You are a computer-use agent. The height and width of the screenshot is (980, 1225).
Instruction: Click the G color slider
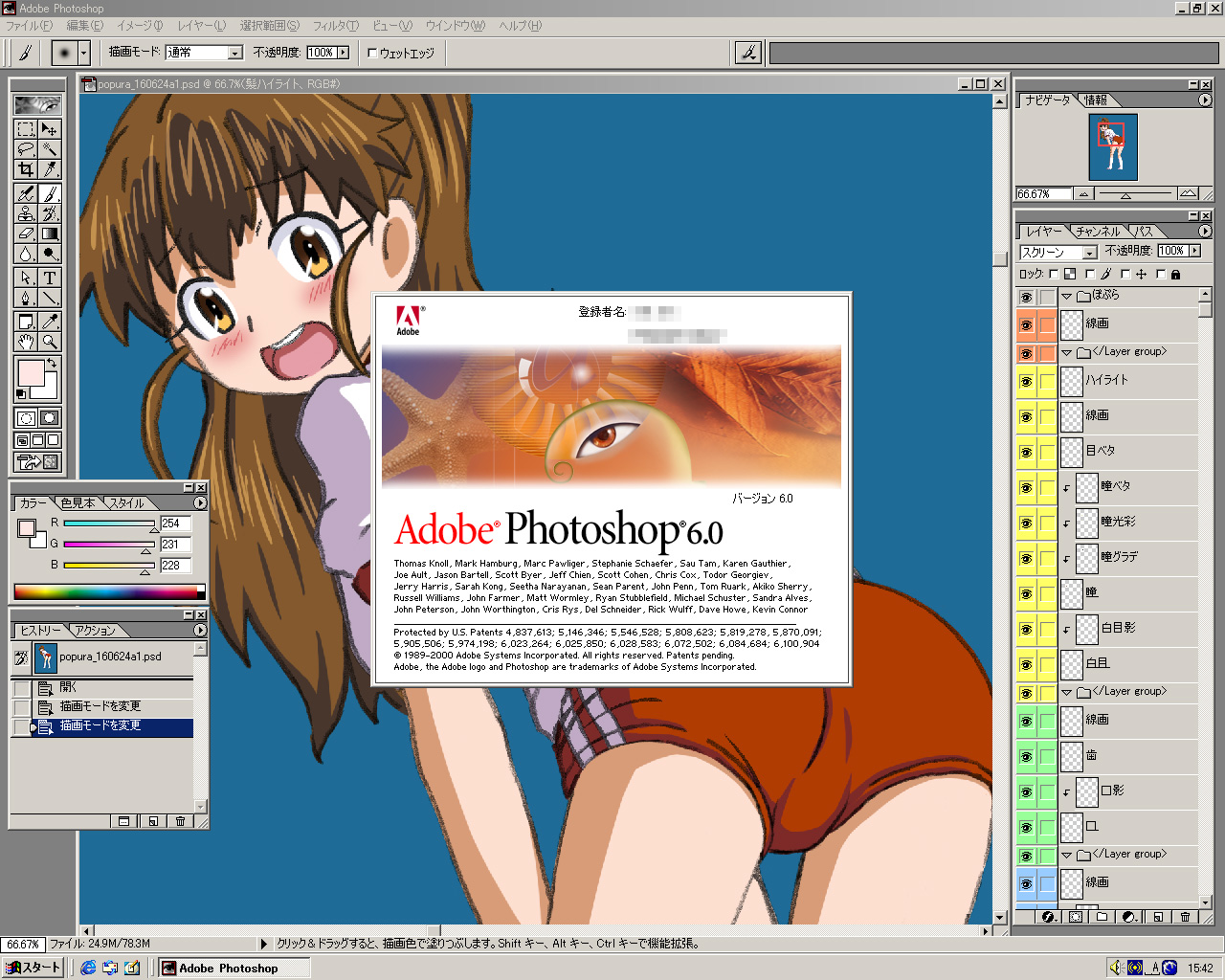pos(109,545)
